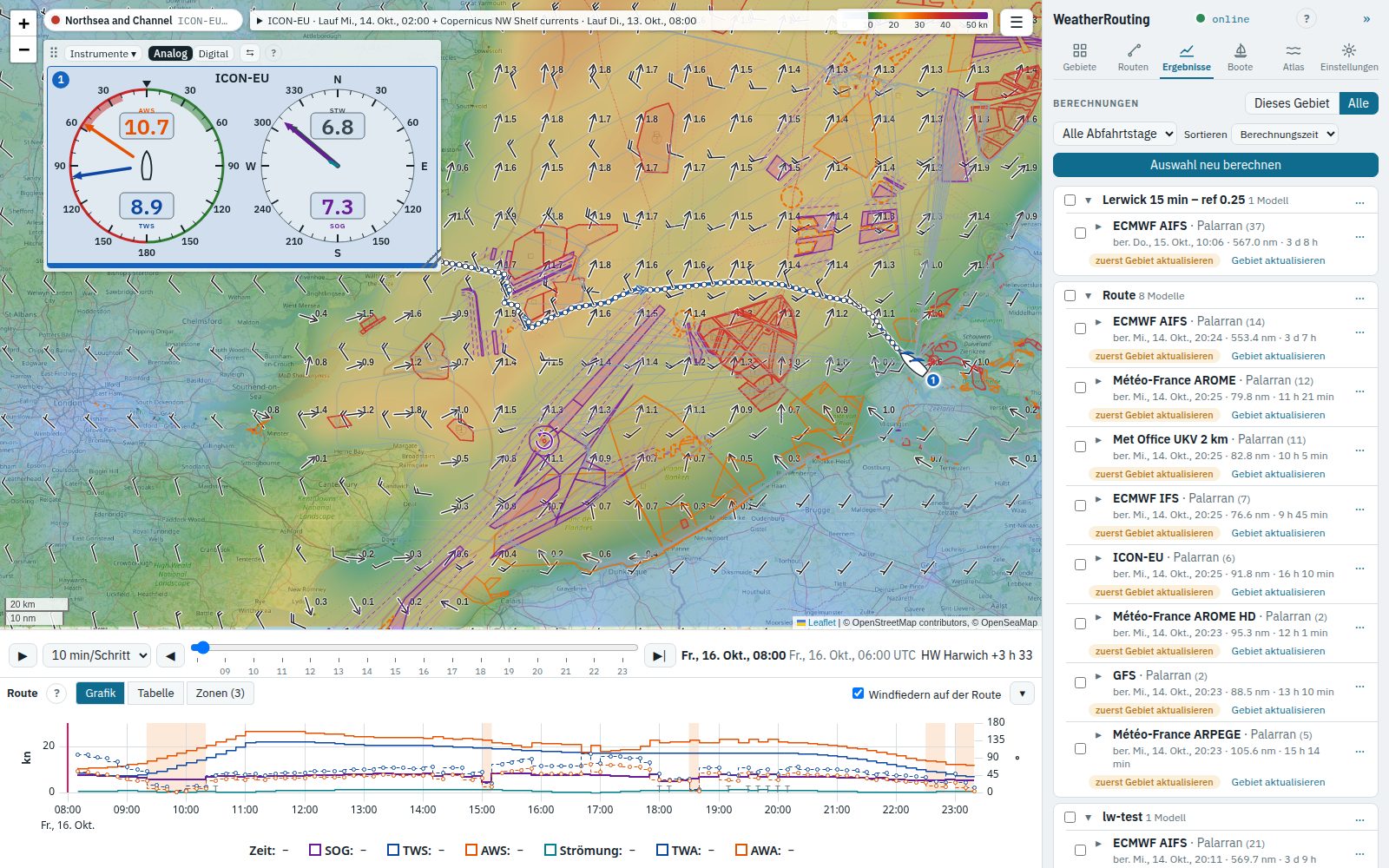Select the Route group checkbox
Image resolution: width=1389 pixels, height=868 pixels.
(x=1070, y=296)
